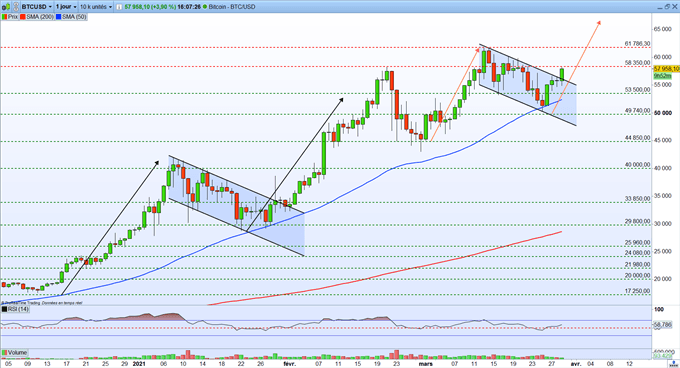Select the 53 500,00 support level label
The image size is (680, 368).
pyautogui.click(x=638, y=90)
